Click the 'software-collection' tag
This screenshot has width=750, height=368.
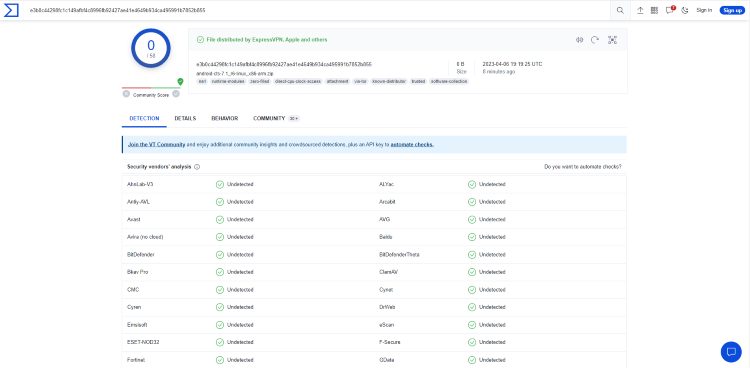[449, 81]
